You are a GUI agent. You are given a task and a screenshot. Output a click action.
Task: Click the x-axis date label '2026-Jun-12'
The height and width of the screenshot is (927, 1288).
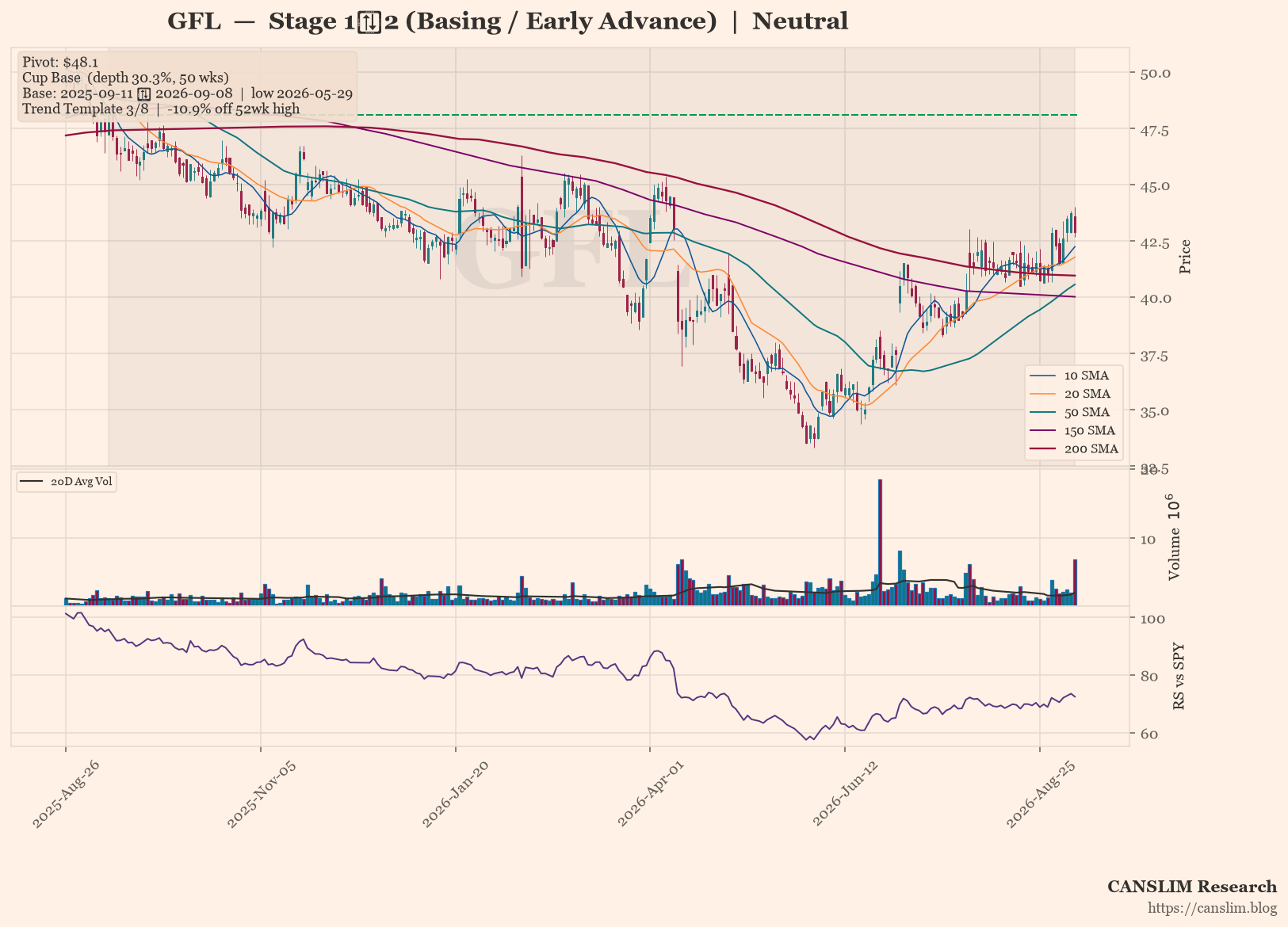[845, 795]
